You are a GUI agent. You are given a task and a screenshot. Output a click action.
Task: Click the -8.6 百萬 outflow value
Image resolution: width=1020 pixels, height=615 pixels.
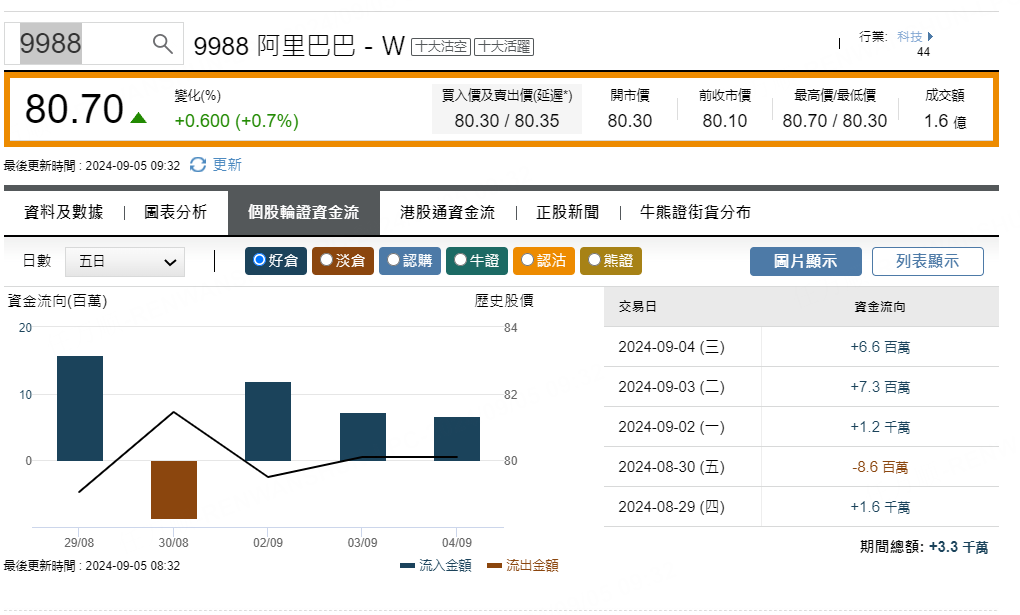[x=879, y=467]
